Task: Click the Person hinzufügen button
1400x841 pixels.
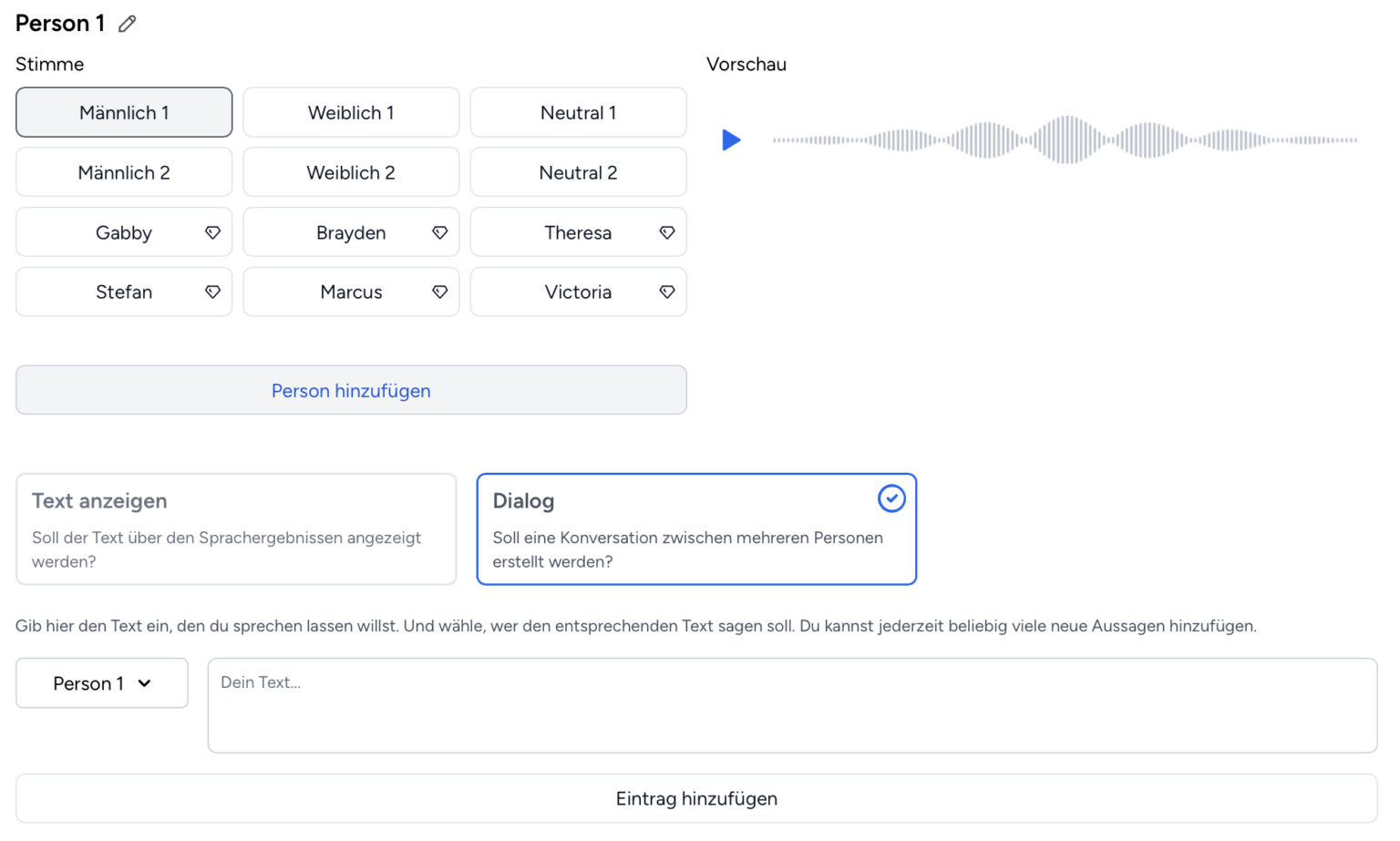Action: click(351, 390)
